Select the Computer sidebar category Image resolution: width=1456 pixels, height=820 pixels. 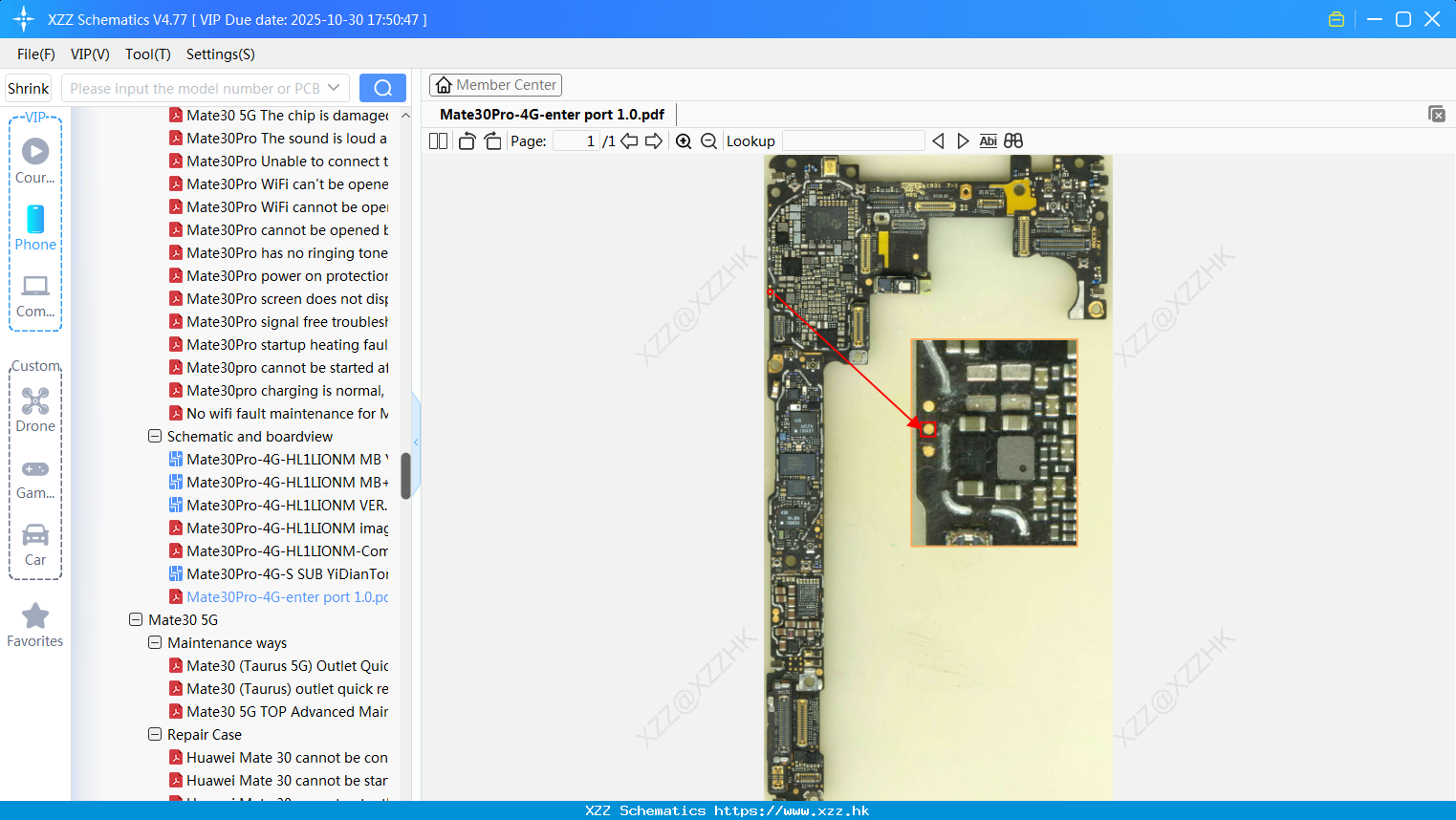pos(35,295)
